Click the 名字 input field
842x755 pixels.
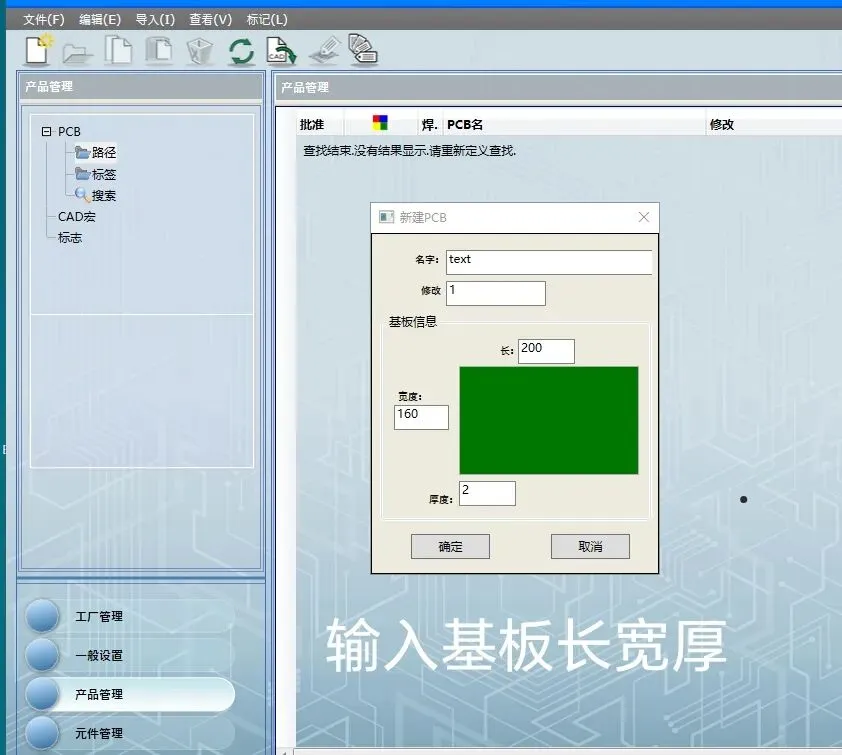pos(549,262)
